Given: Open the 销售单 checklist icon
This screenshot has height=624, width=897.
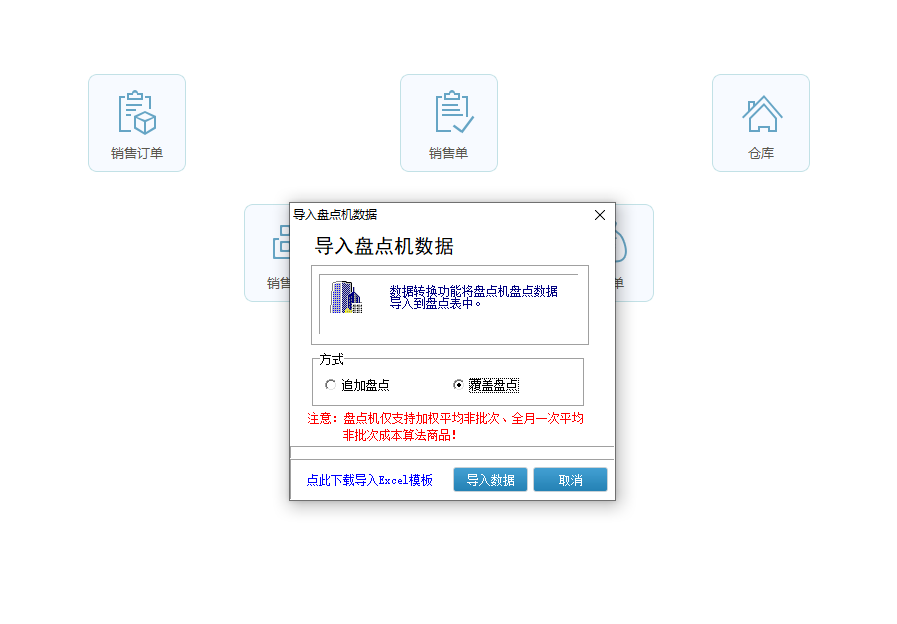Looking at the screenshot, I should pyautogui.click(x=449, y=113).
